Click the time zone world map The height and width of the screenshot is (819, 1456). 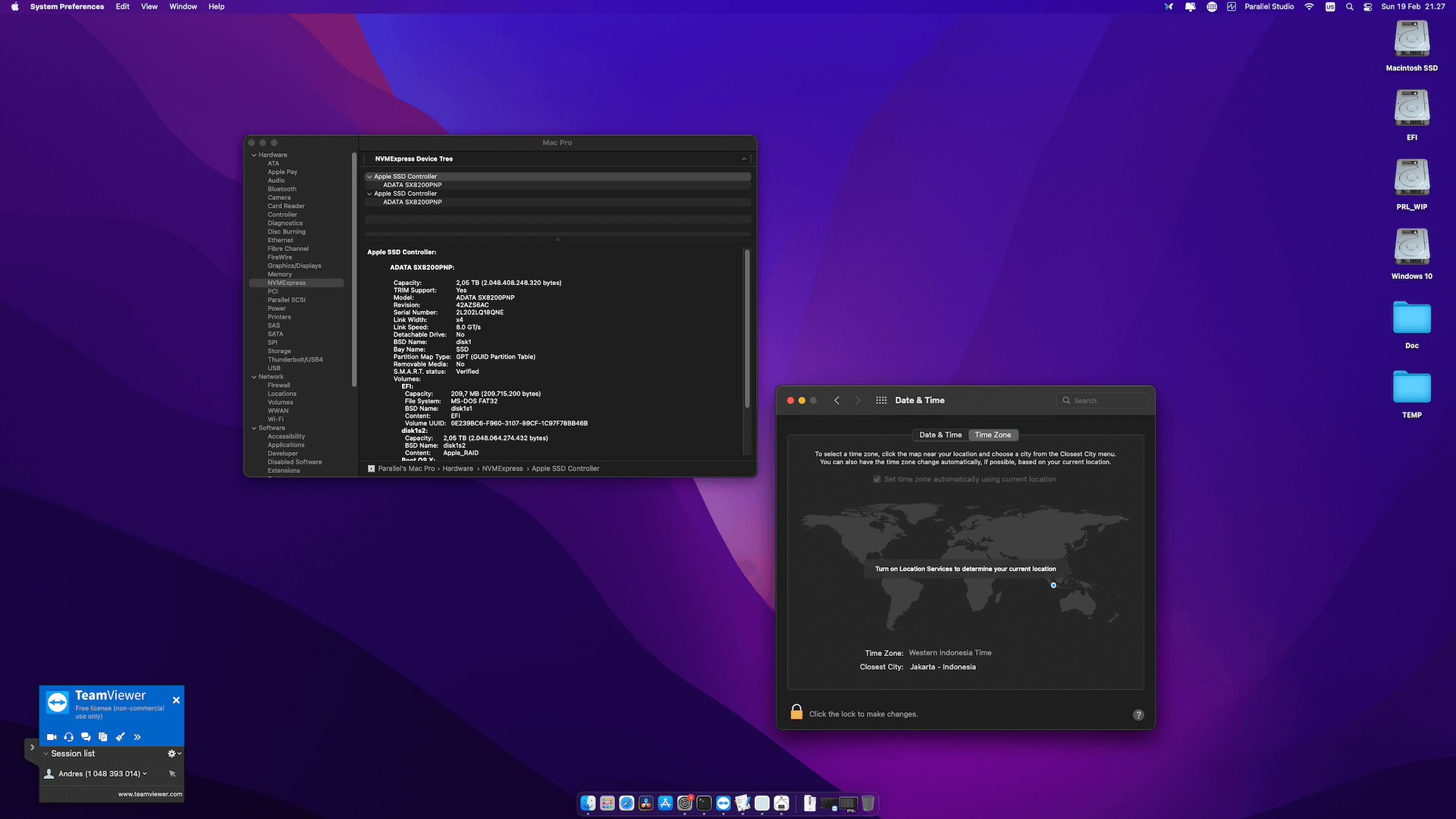tap(965, 569)
